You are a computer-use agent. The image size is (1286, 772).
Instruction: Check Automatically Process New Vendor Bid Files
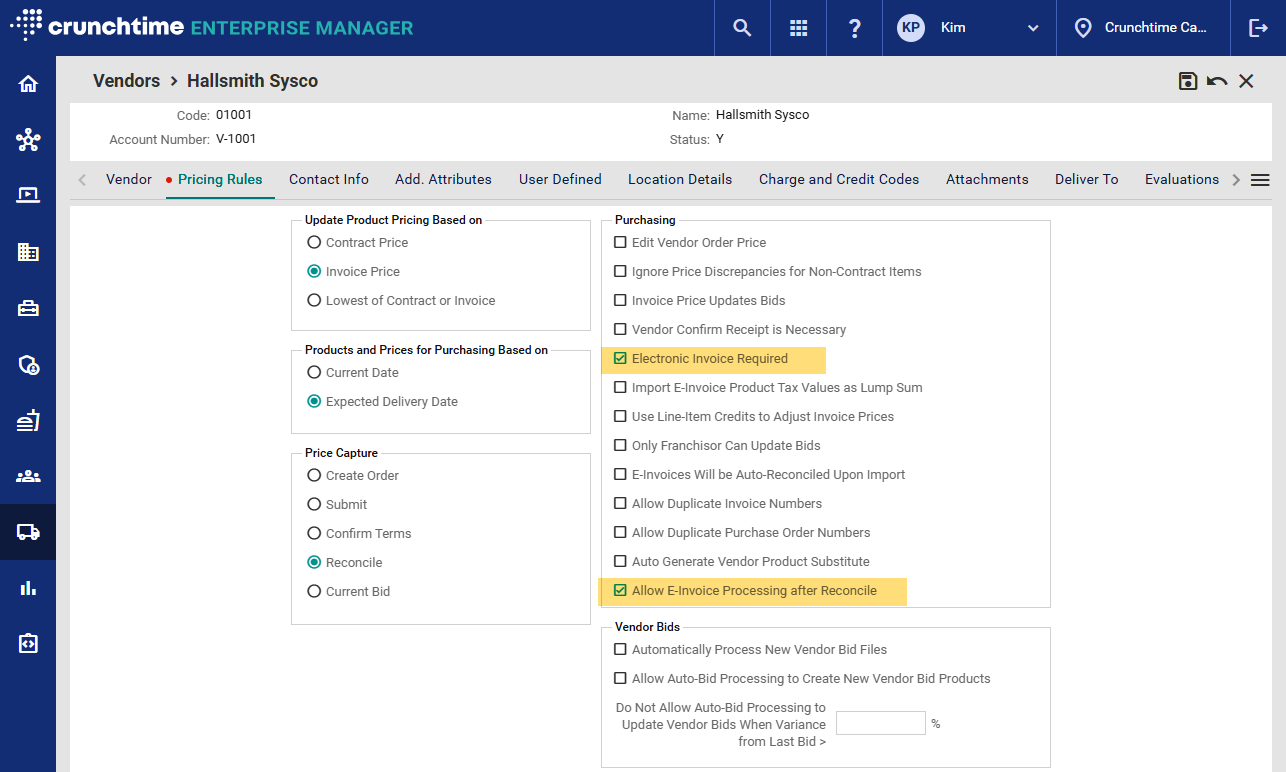620,649
